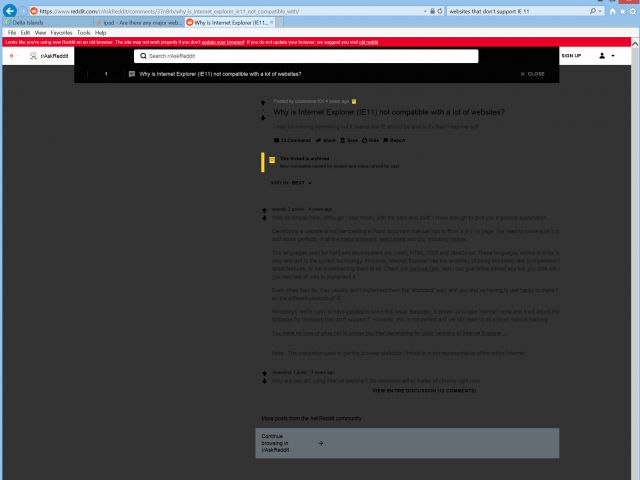The image size is (640, 480).
Task: Click View Entire Discussion (12 comments)
Action: 424,391
